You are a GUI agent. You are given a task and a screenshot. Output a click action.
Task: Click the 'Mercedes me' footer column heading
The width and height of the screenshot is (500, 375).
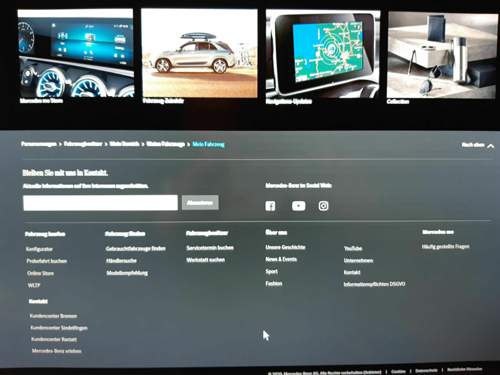[438, 232]
